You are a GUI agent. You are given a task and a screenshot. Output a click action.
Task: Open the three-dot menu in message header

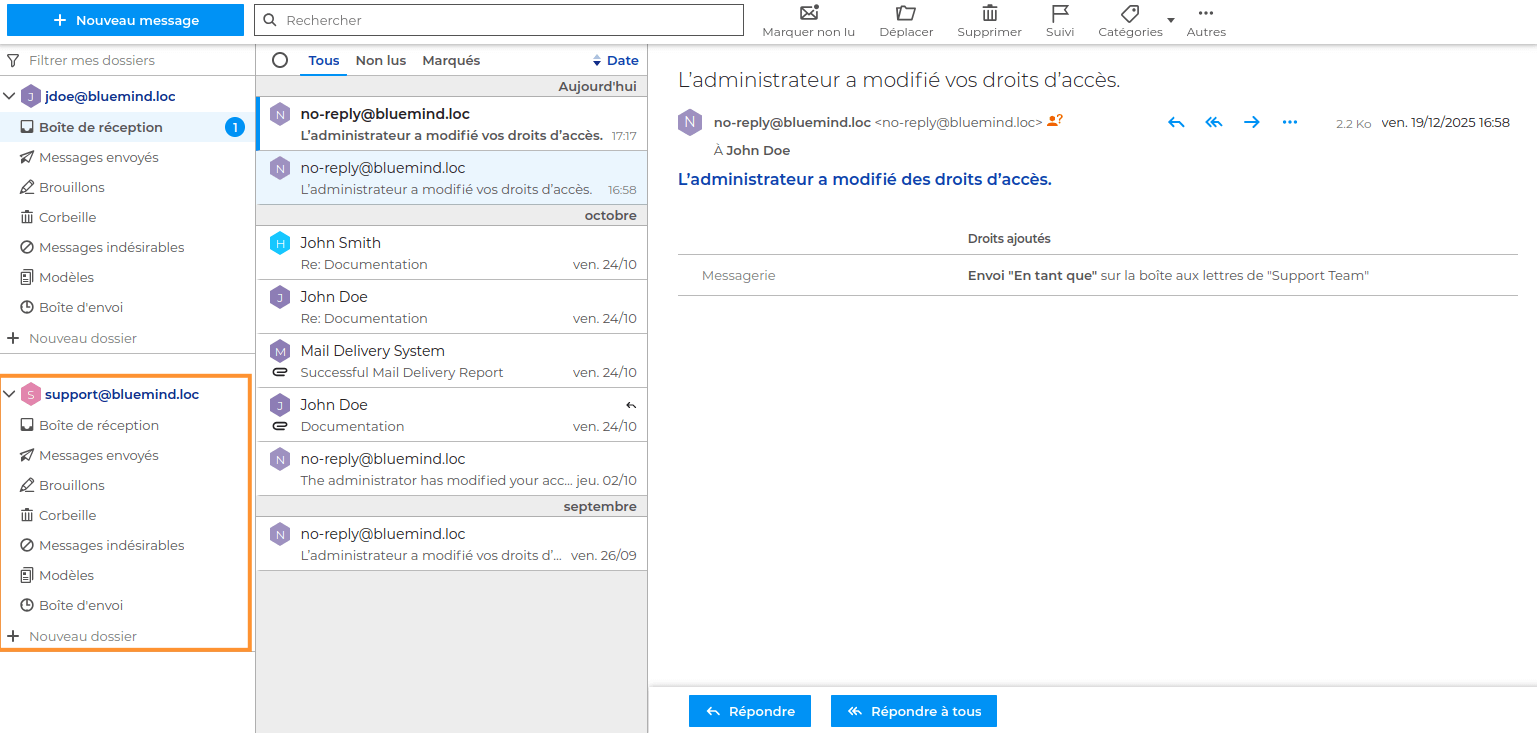tap(1289, 122)
